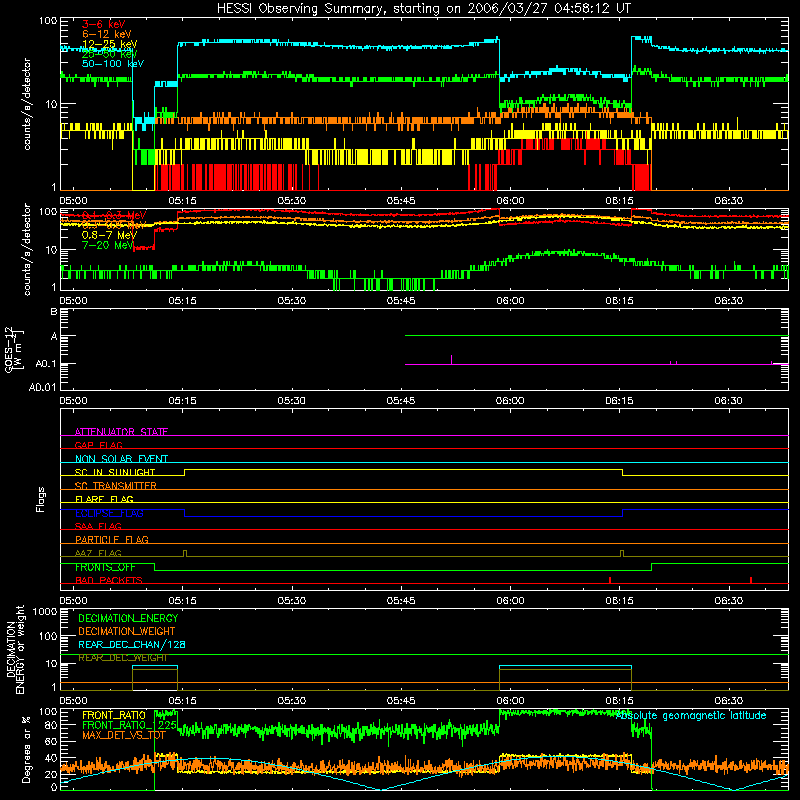The image size is (800, 800).
Task: Click the BAD_PACKETS red marker near 06:33
Action: pyautogui.click(x=751, y=580)
